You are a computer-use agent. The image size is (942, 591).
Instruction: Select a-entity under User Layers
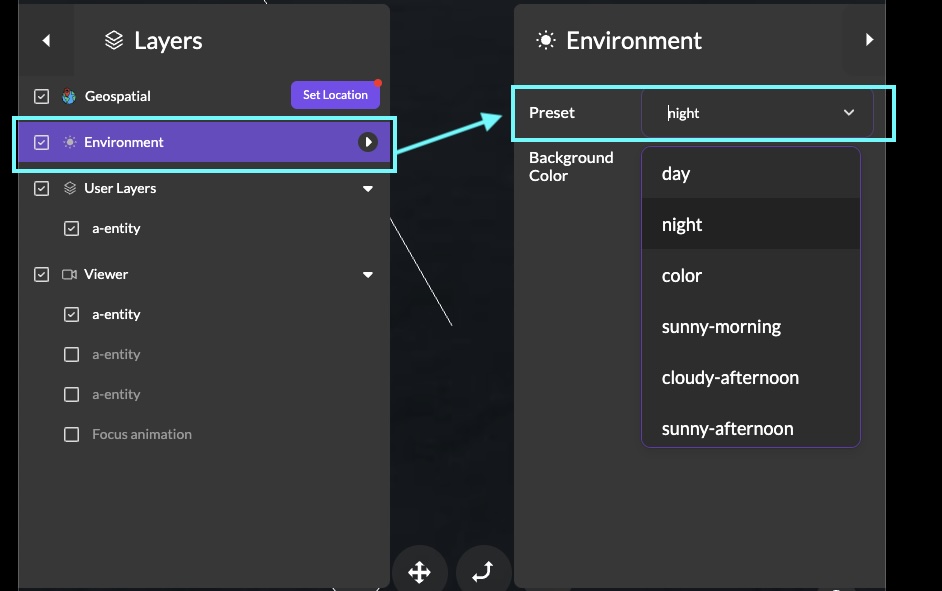[116, 228]
